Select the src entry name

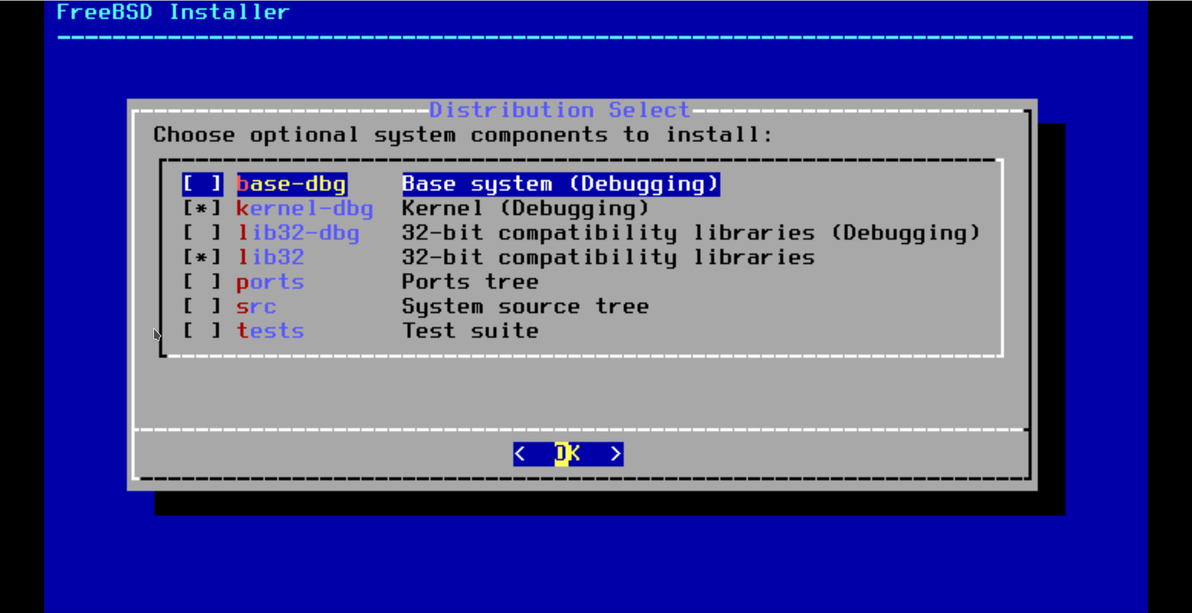256,306
